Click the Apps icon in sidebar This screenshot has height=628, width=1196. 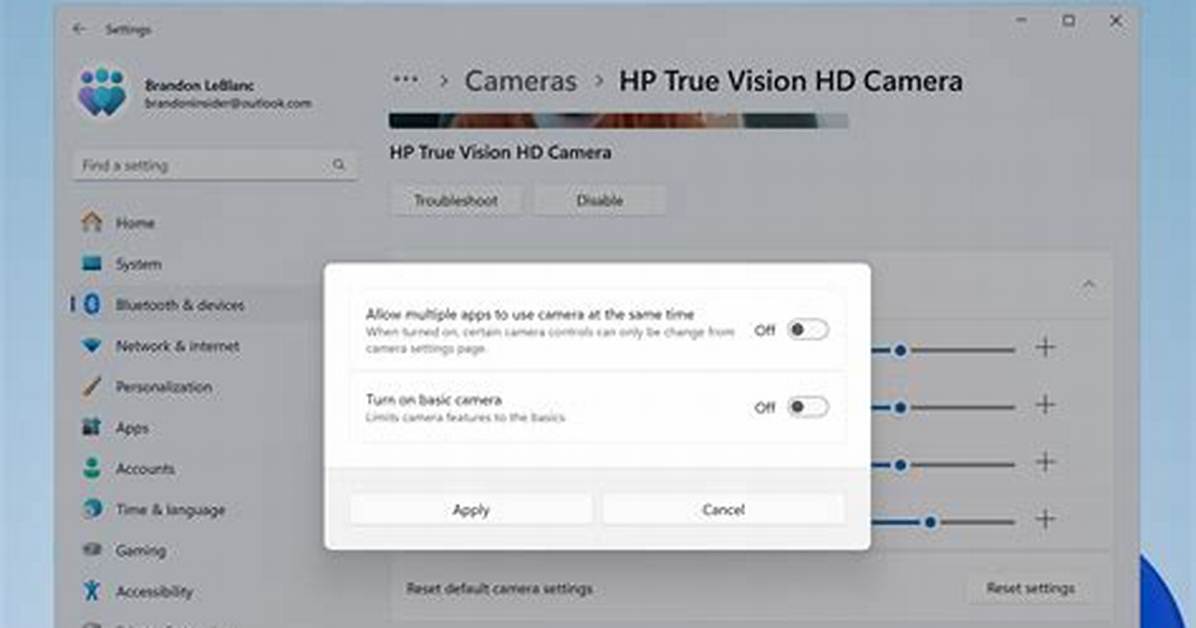click(92, 427)
